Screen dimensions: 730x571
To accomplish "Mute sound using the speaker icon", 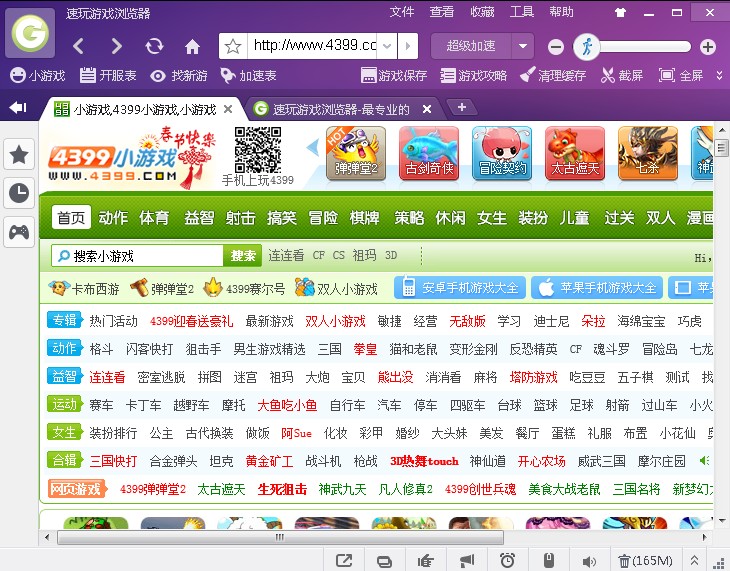I will pyautogui.click(x=589, y=560).
